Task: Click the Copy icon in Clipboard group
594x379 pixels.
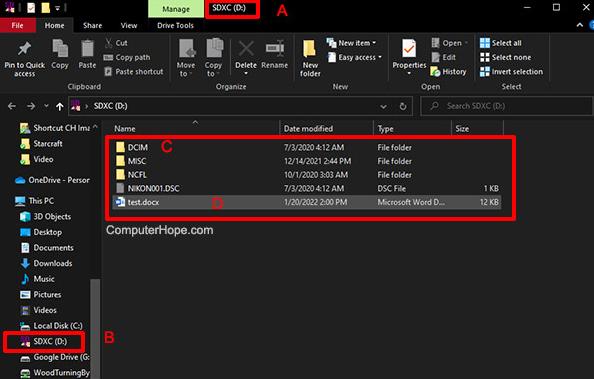Action: tap(60, 49)
